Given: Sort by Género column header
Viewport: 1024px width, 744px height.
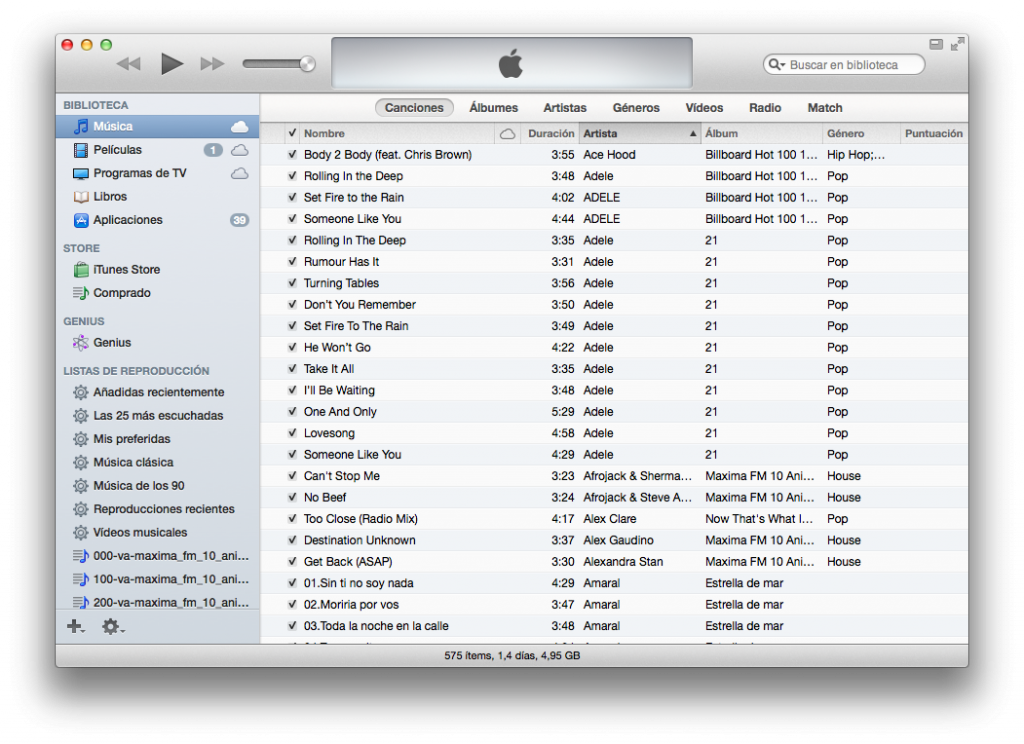Looking at the screenshot, I should pos(861,134).
